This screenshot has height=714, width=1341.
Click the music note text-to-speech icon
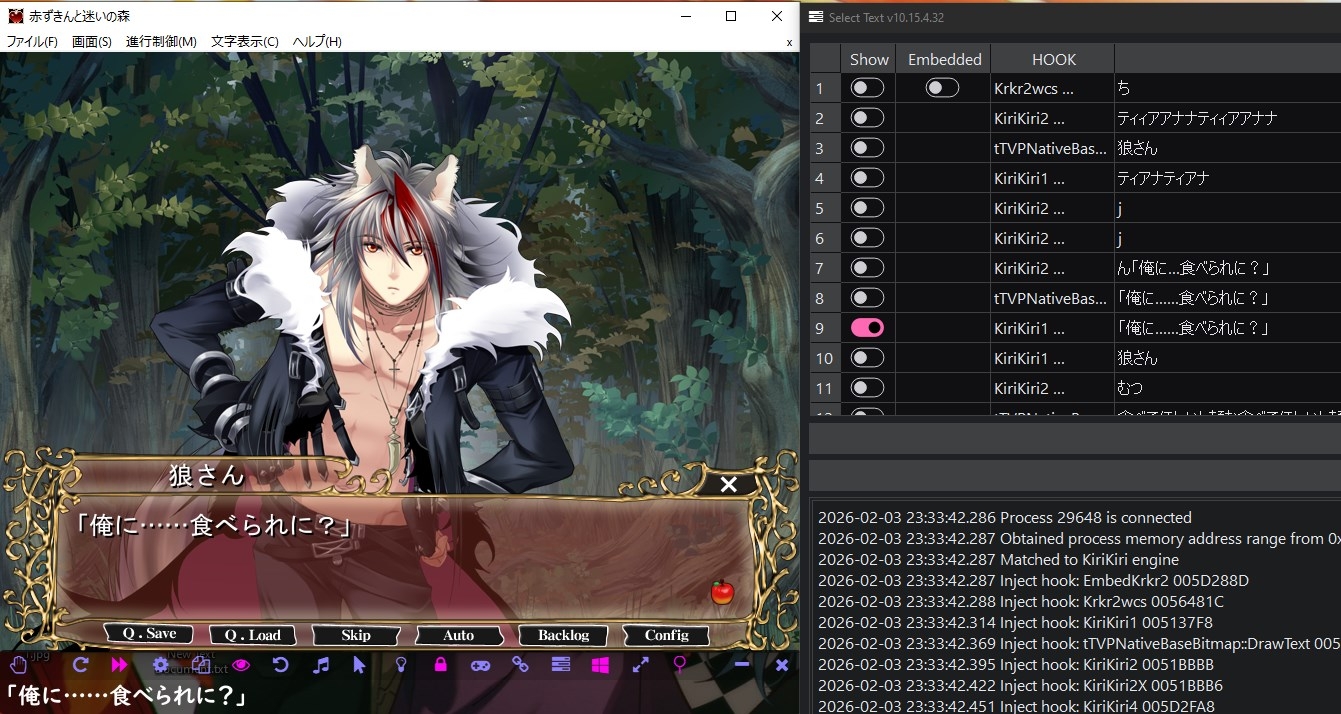321,664
